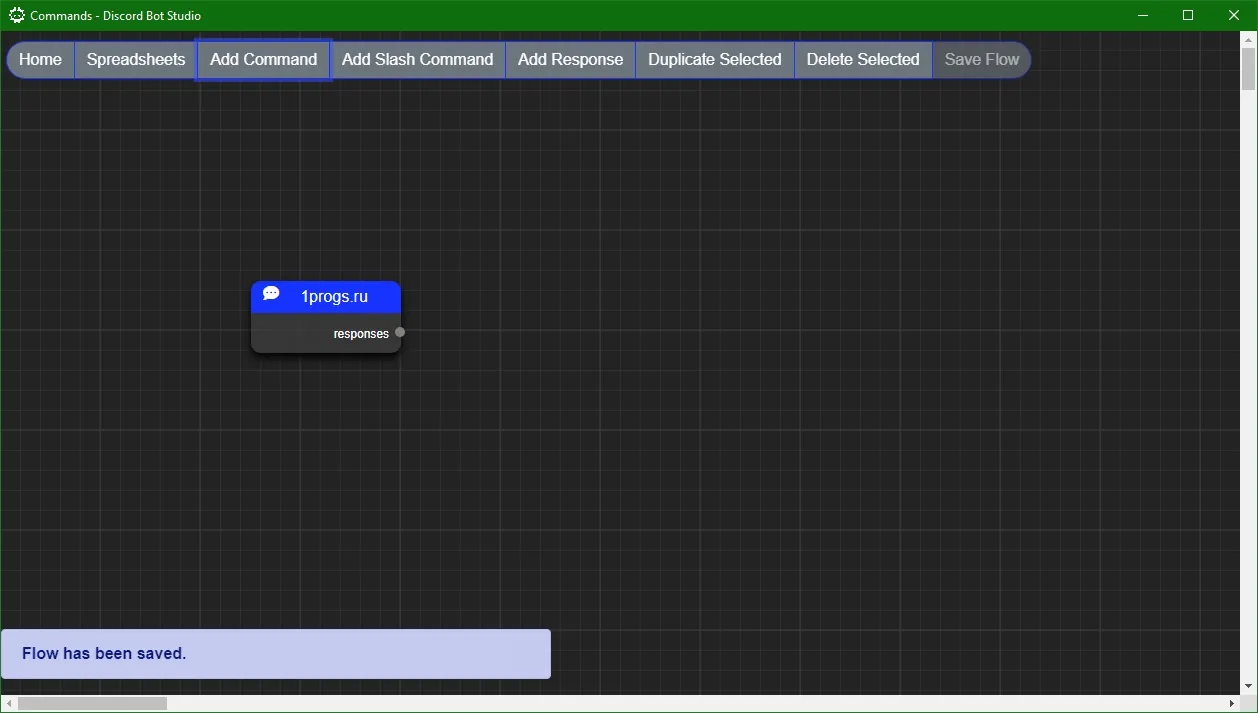This screenshot has height=713, width=1258.
Task: Click Add Slash Command
Action: (417, 59)
